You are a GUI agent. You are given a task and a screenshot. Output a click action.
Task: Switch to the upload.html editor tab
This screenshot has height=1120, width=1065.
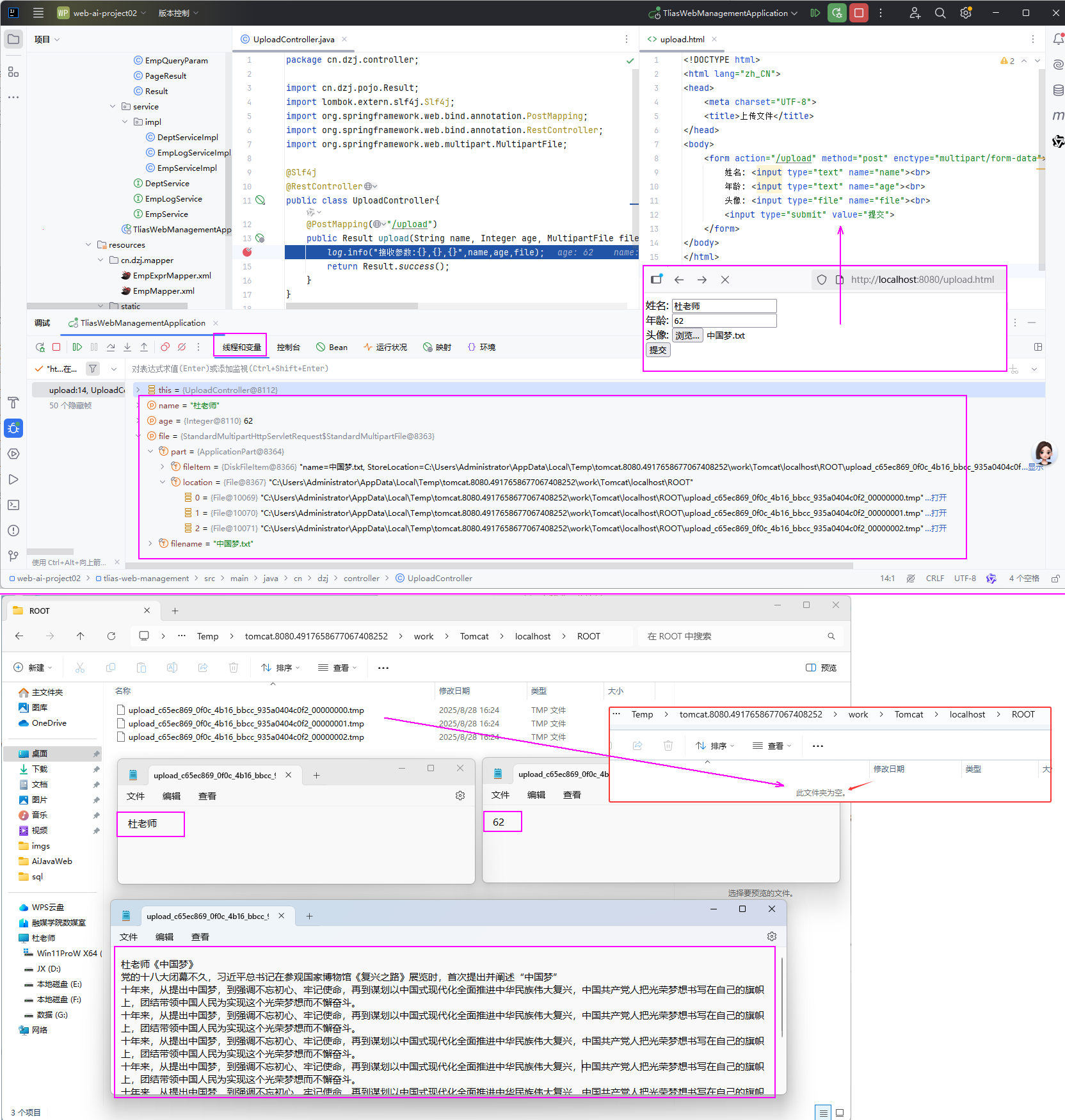click(x=682, y=39)
